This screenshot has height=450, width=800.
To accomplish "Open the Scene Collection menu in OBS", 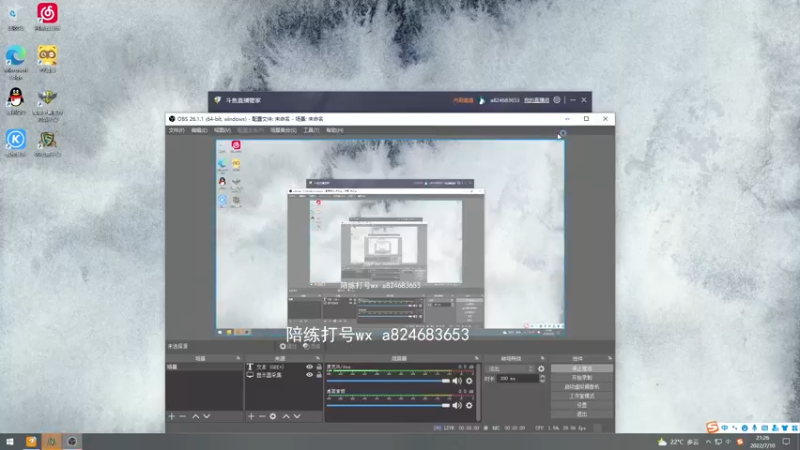I will [283, 131].
